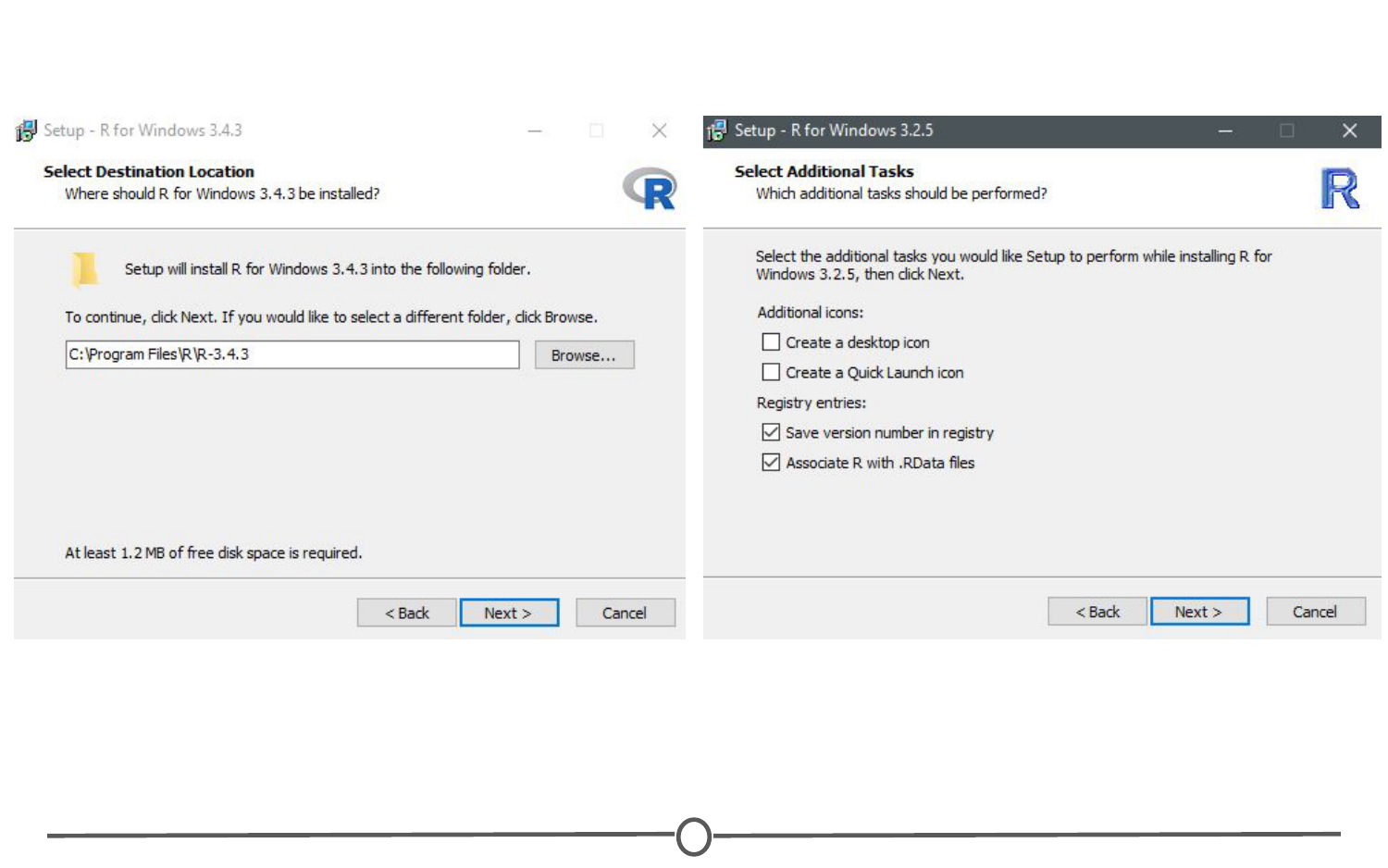Viewport: 1388px width, 868px height.
Task: Go Back from the Select Additional Tasks step
Action: pos(1097,612)
